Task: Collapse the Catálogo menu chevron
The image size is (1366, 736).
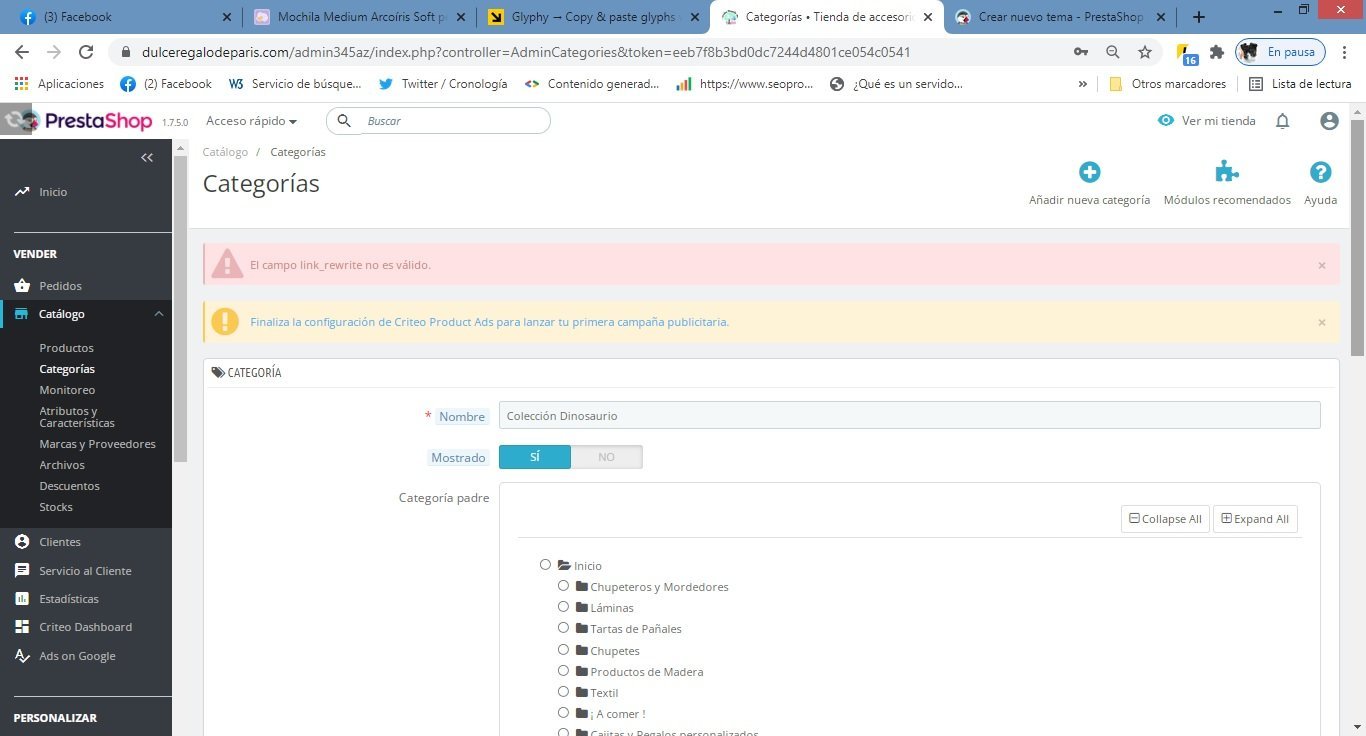Action: tap(159, 314)
